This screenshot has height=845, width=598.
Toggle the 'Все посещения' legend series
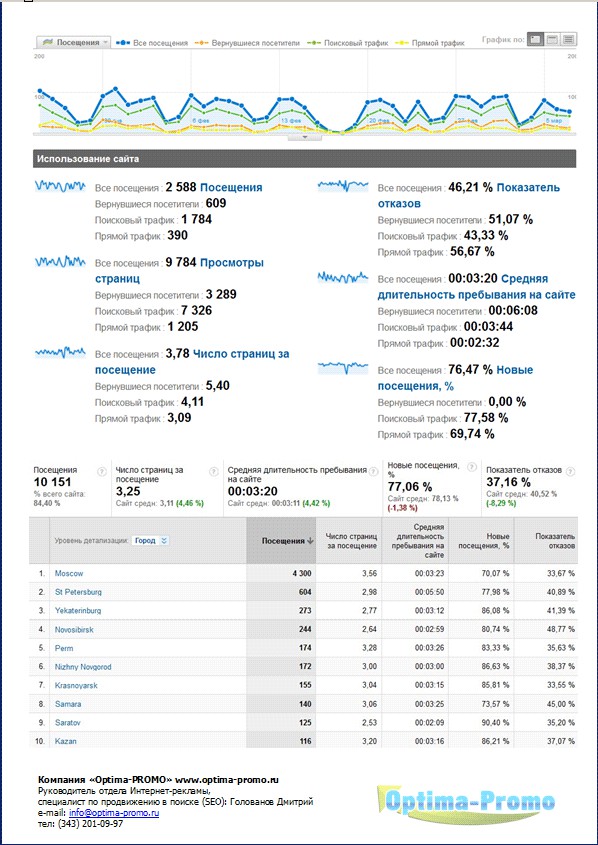coord(152,43)
